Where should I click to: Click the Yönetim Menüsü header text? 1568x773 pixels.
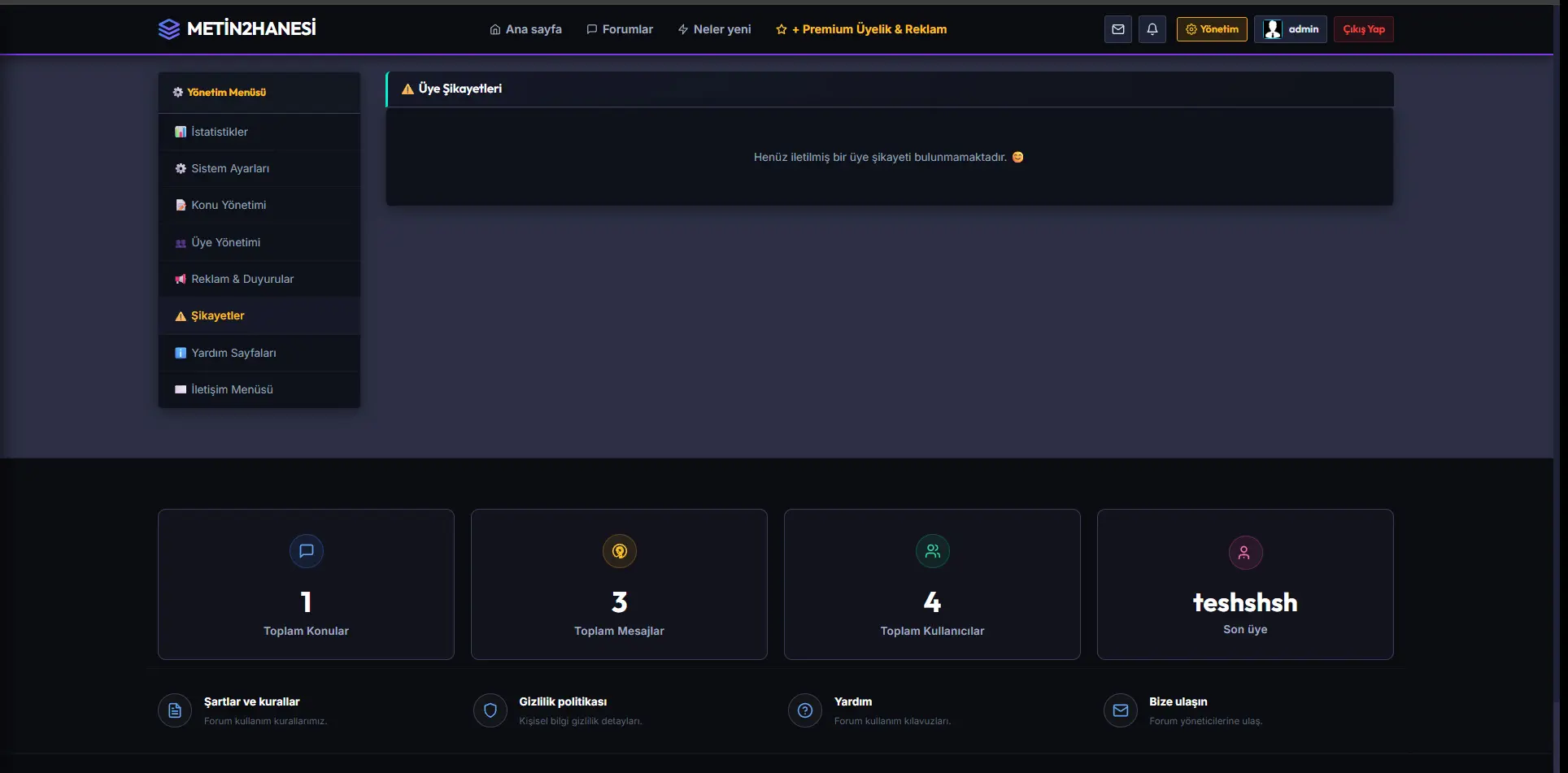[227, 93]
